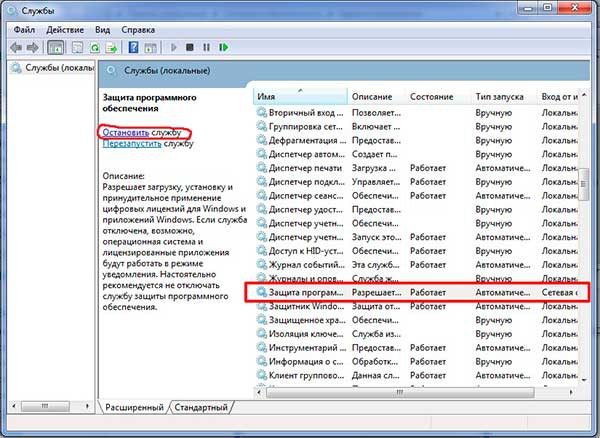Screen dimensions: 600x438
Task: Click the Refresh toolbar icon
Action: pos(95,47)
